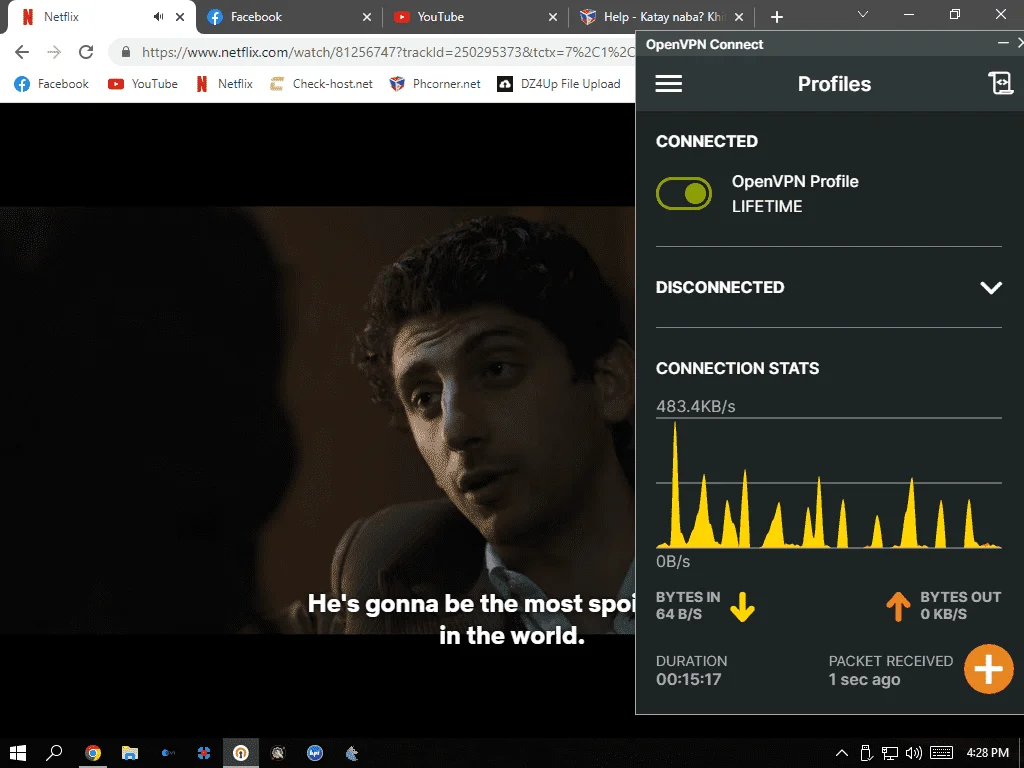1024x768 pixels.
Task: Open the Windows Start menu
Action: click(18, 753)
